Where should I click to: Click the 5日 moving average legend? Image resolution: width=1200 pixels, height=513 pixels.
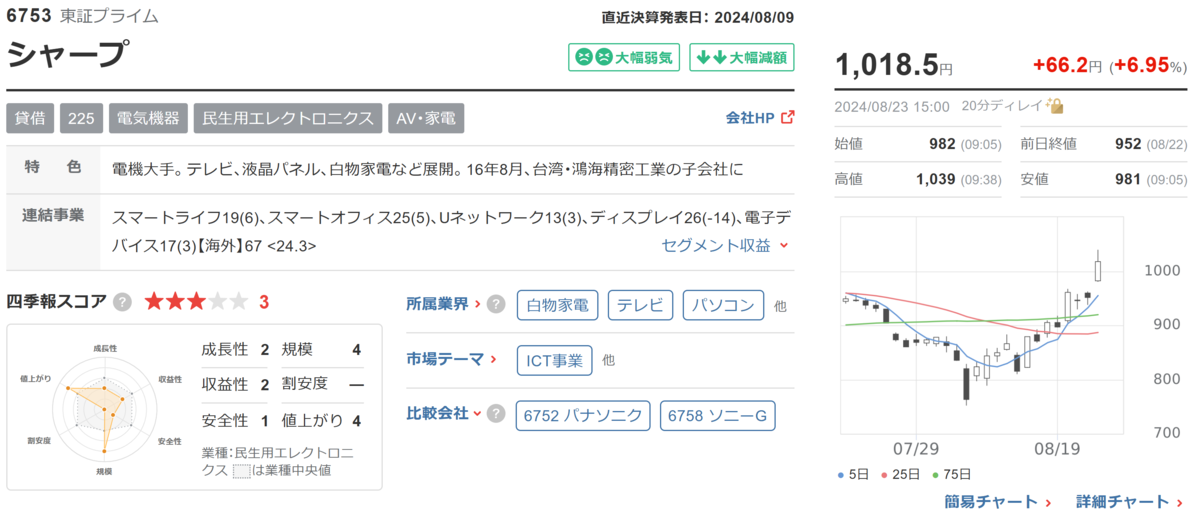tap(855, 474)
